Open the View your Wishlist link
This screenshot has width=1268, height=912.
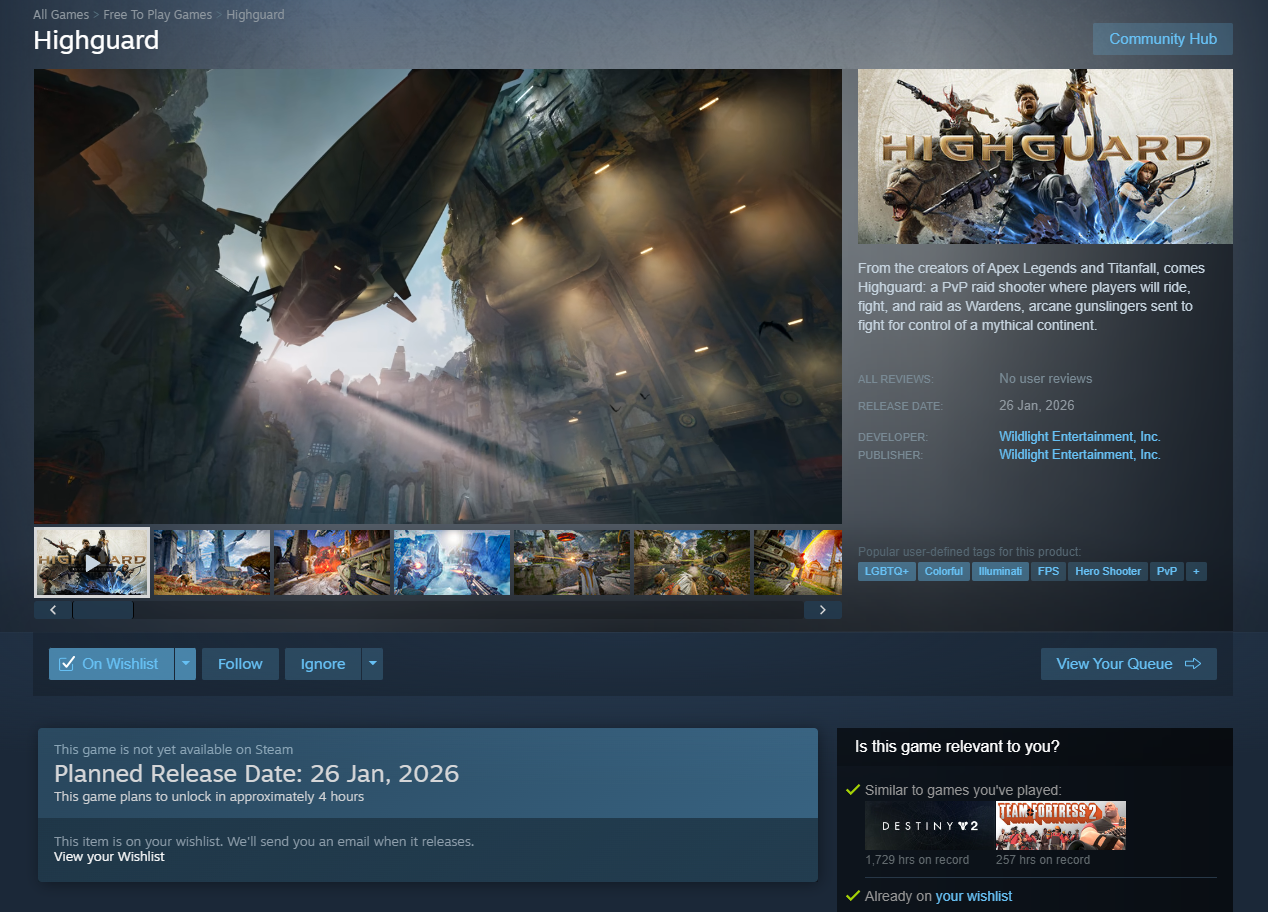(109, 857)
